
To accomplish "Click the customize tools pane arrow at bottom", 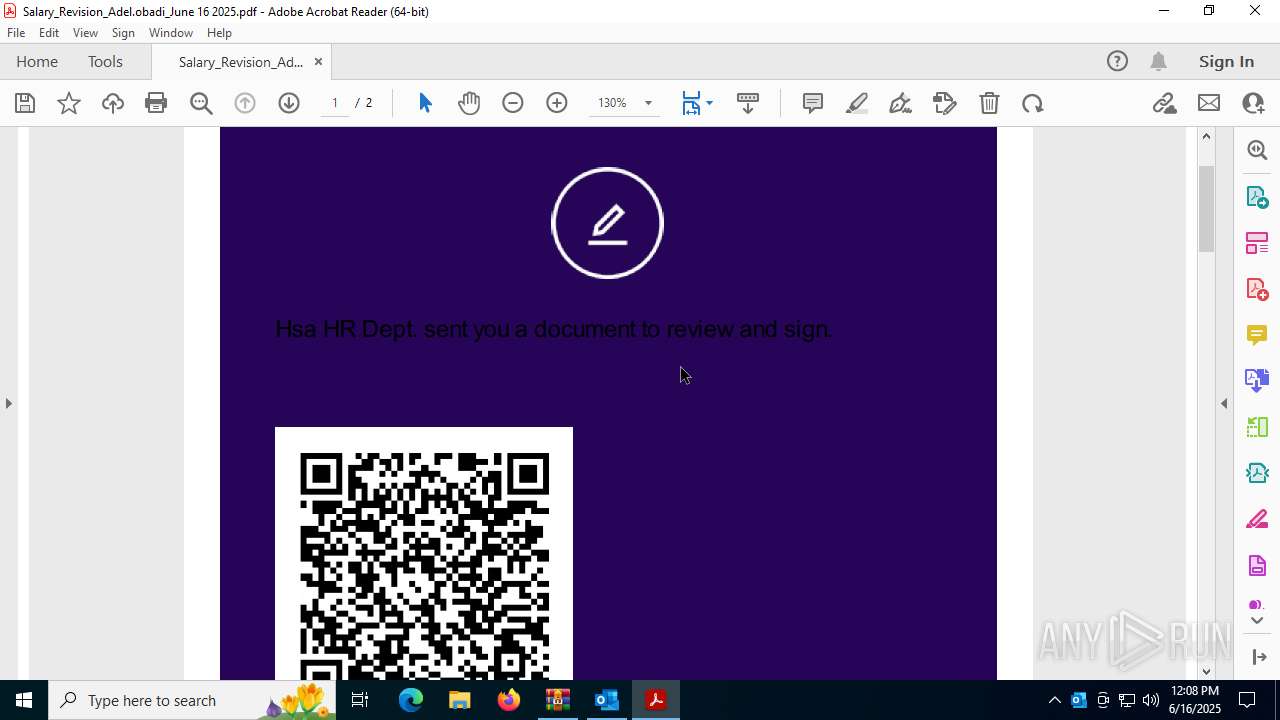I will 1259,657.
